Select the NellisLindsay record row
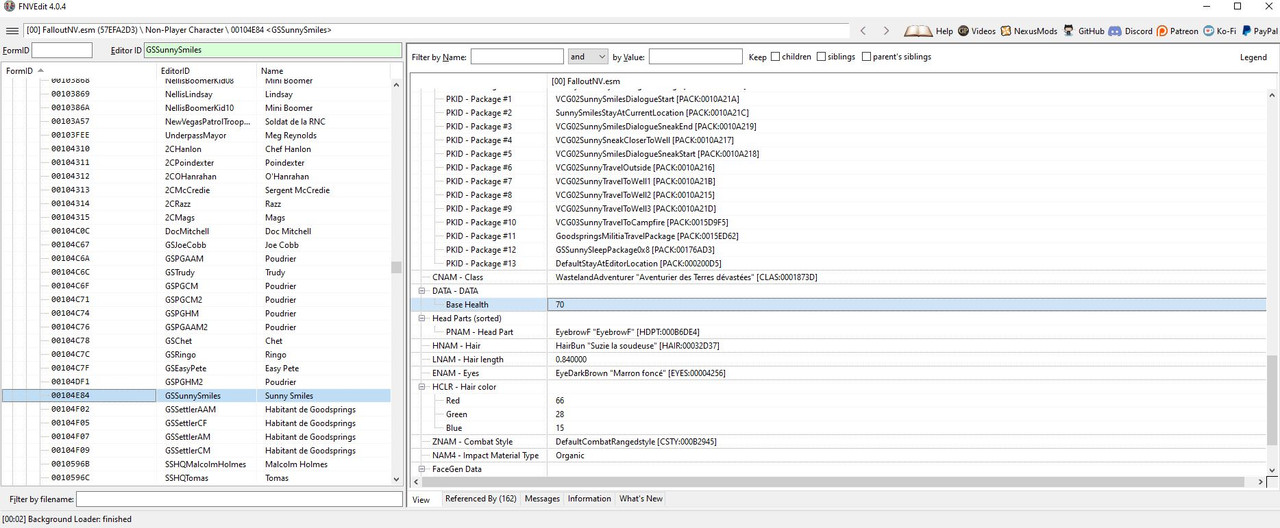This screenshot has height=528, width=1280. click(196, 94)
